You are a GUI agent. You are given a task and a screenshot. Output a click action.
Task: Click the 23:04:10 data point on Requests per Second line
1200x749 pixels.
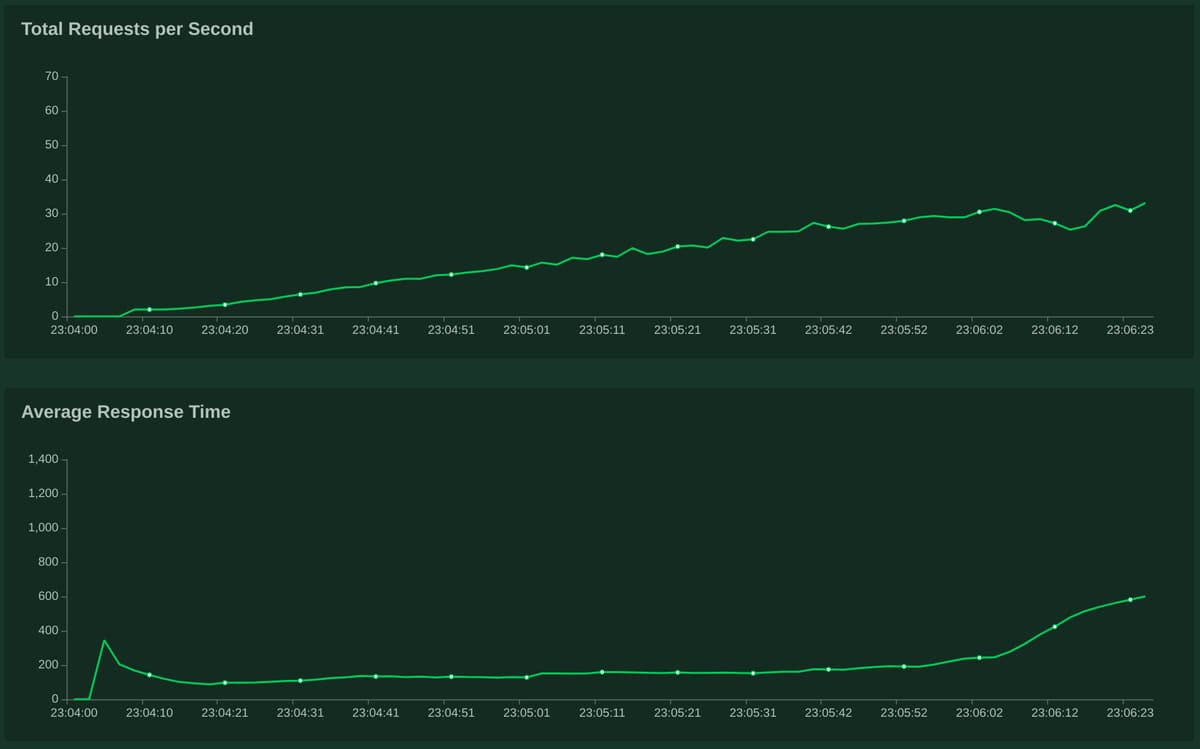[x=150, y=310]
